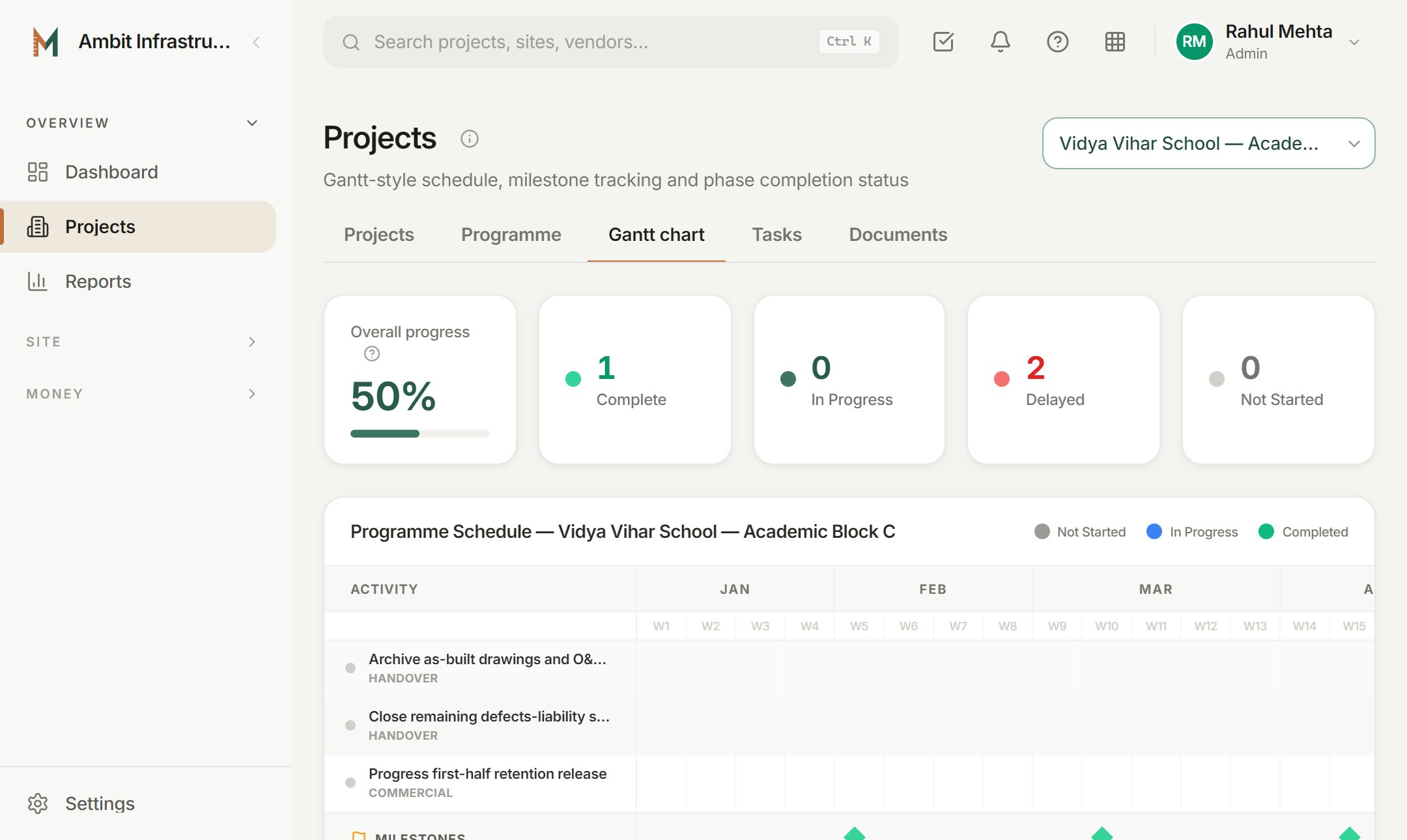Open the Documents tab
1407x840 pixels.
pyautogui.click(x=898, y=234)
